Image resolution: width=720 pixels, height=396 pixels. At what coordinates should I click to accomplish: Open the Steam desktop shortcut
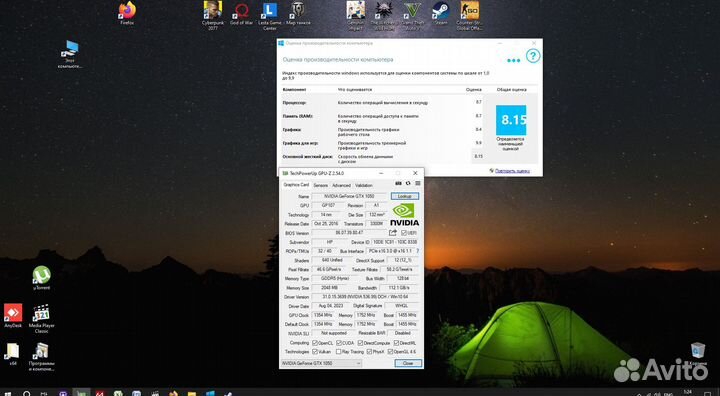click(440, 13)
